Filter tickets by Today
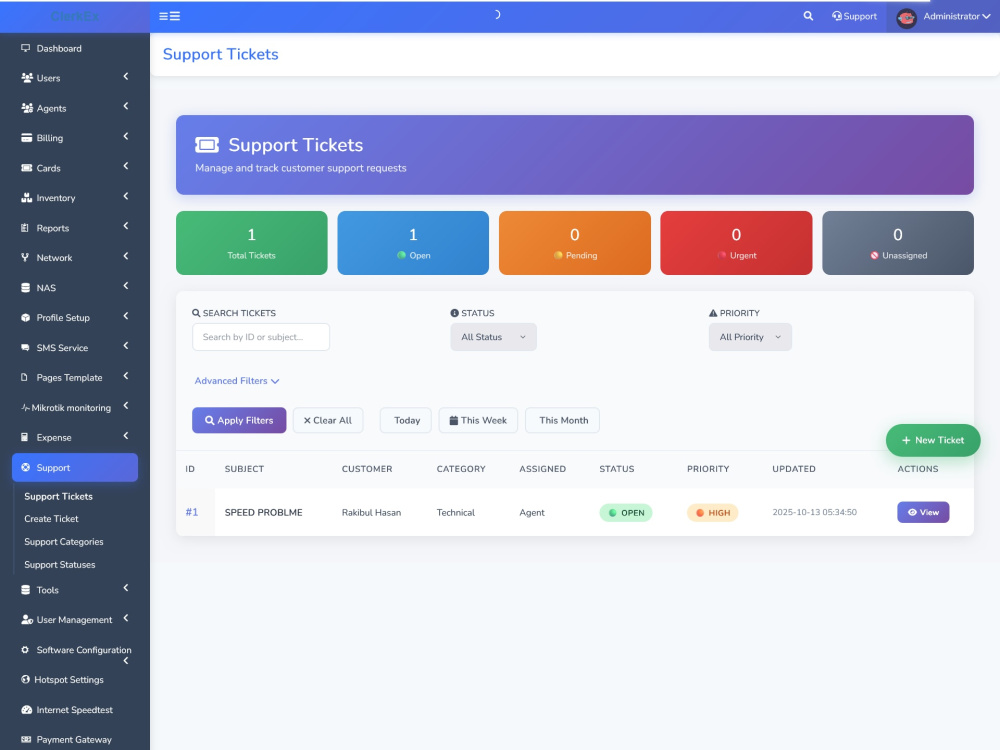Image resolution: width=1000 pixels, height=750 pixels. pyautogui.click(x=406, y=420)
